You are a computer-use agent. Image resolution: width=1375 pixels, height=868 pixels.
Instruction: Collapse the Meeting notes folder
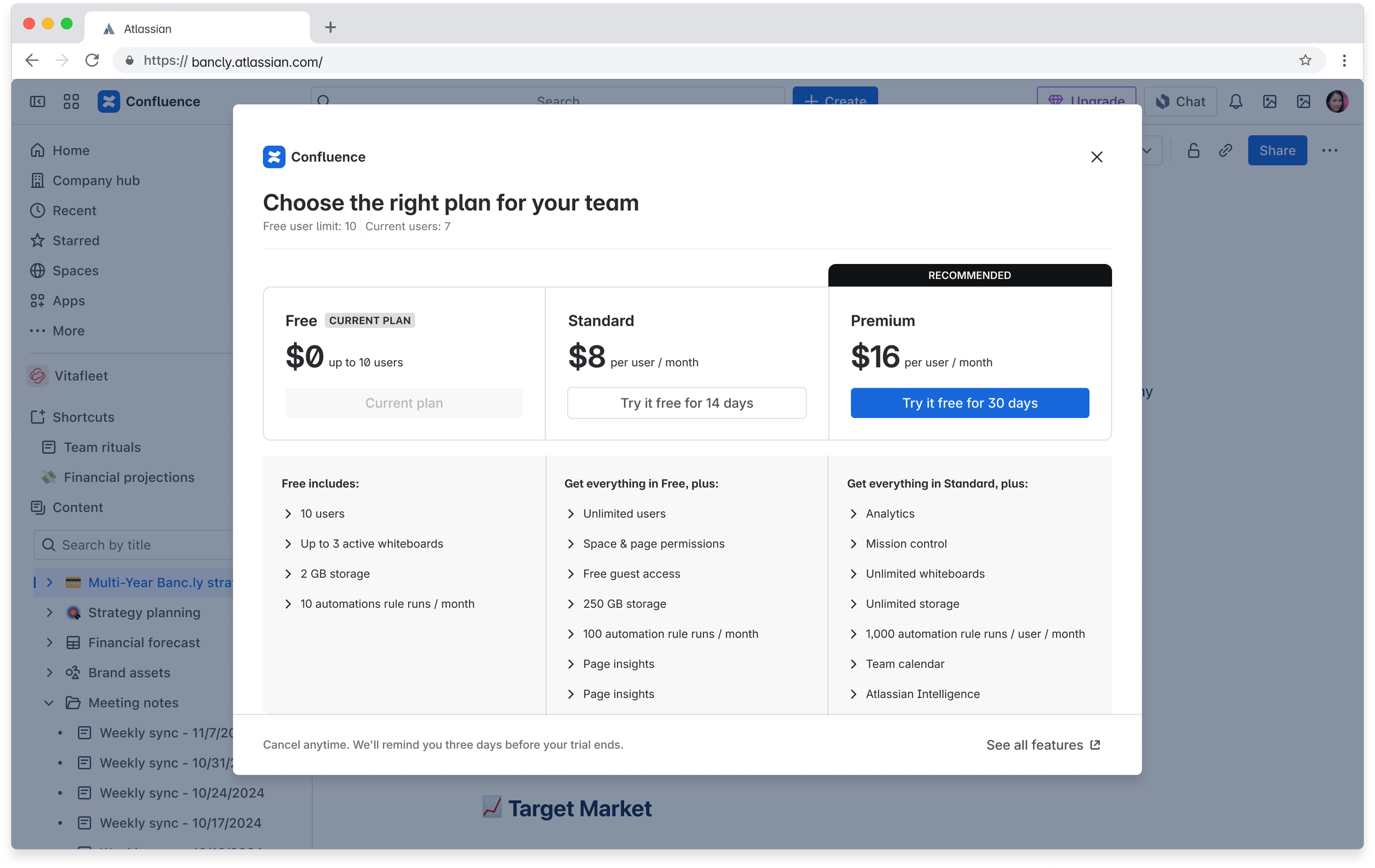click(50, 703)
